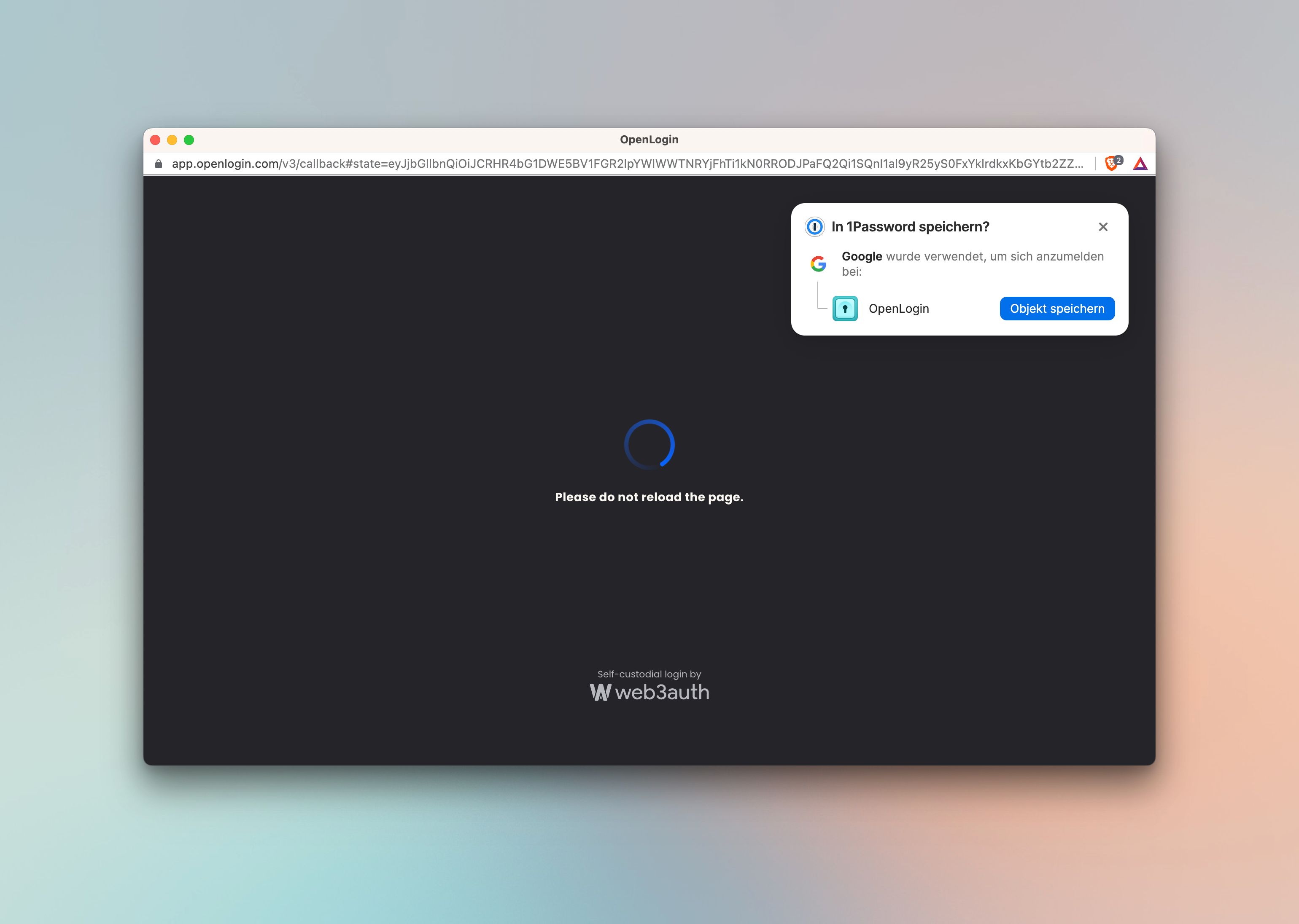Dismiss the 1Password save popup

(1103, 226)
